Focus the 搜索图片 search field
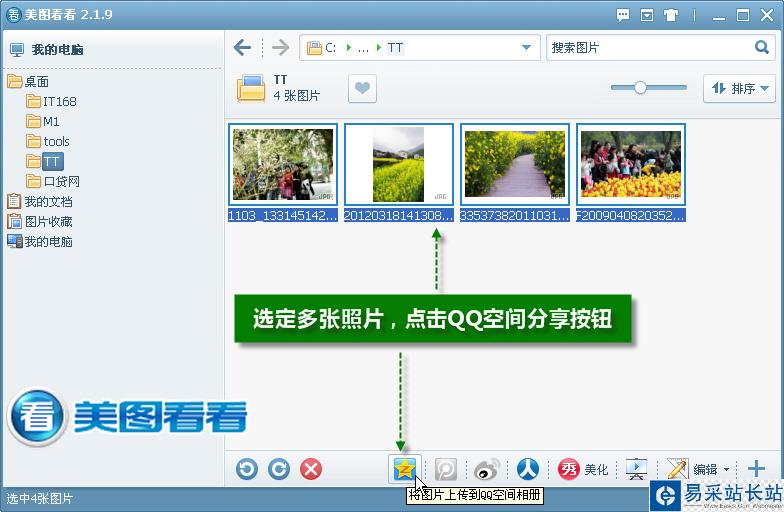This screenshot has height=512, width=784. tap(650, 48)
